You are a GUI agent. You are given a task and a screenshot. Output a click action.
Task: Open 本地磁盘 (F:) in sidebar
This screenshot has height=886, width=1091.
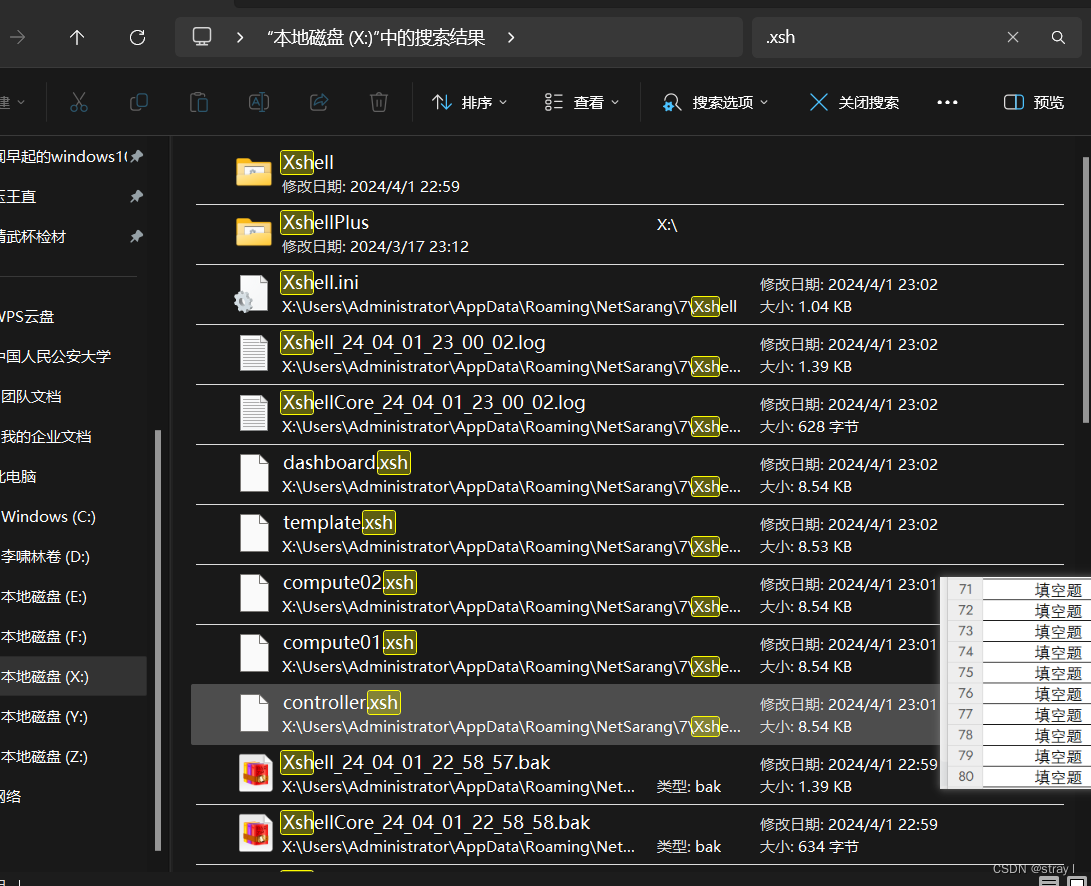point(44,637)
